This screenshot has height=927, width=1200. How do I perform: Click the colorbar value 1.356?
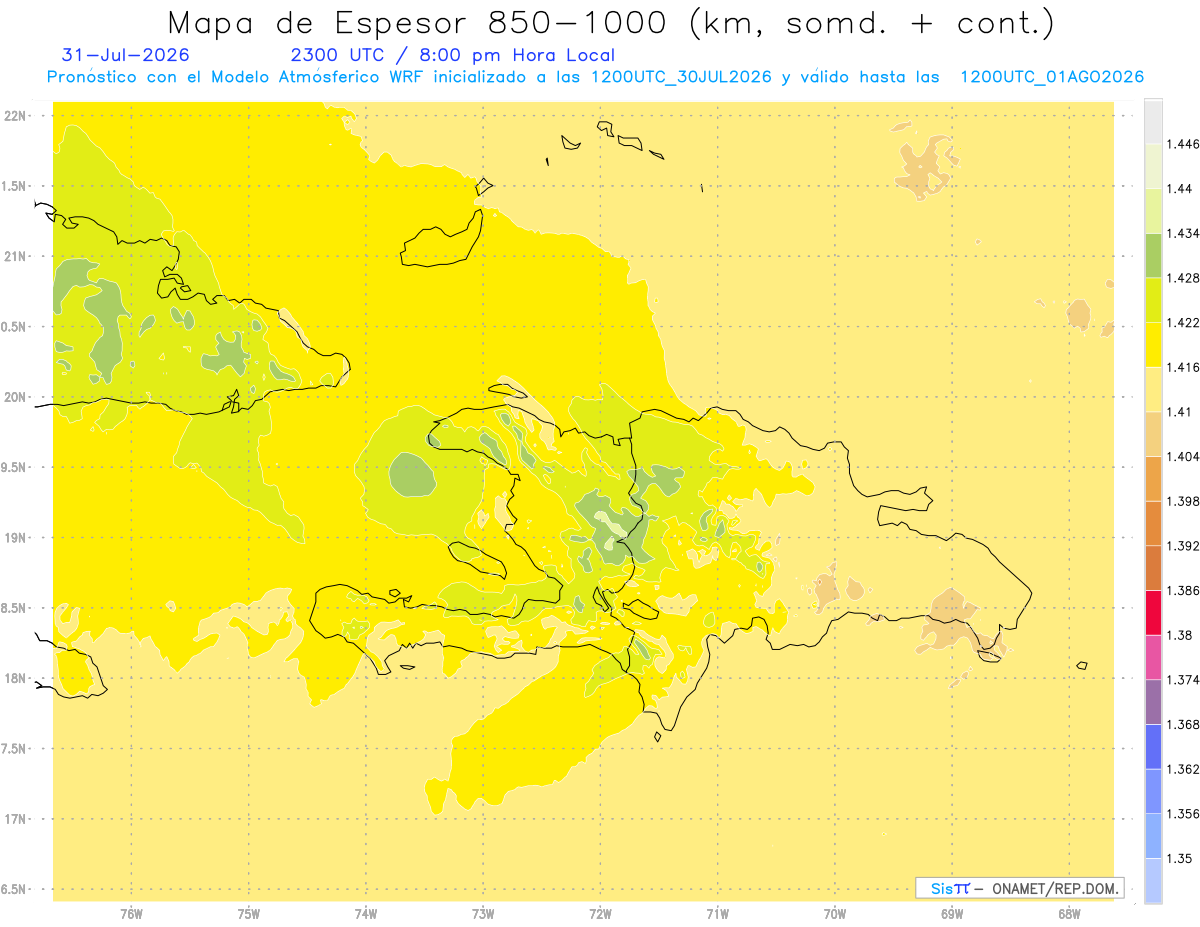click(x=1183, y=814)
